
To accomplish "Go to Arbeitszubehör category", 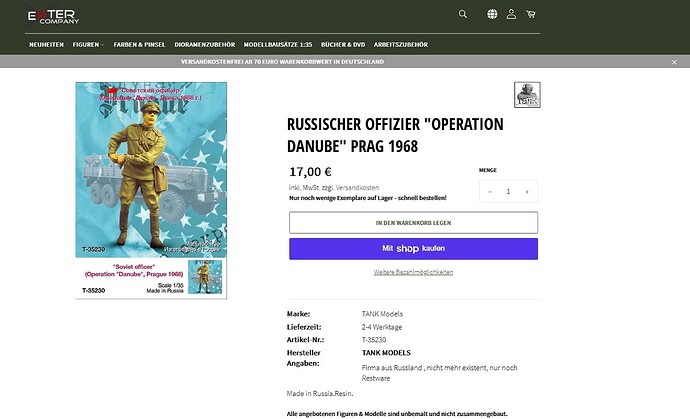I will pos(400,44).
